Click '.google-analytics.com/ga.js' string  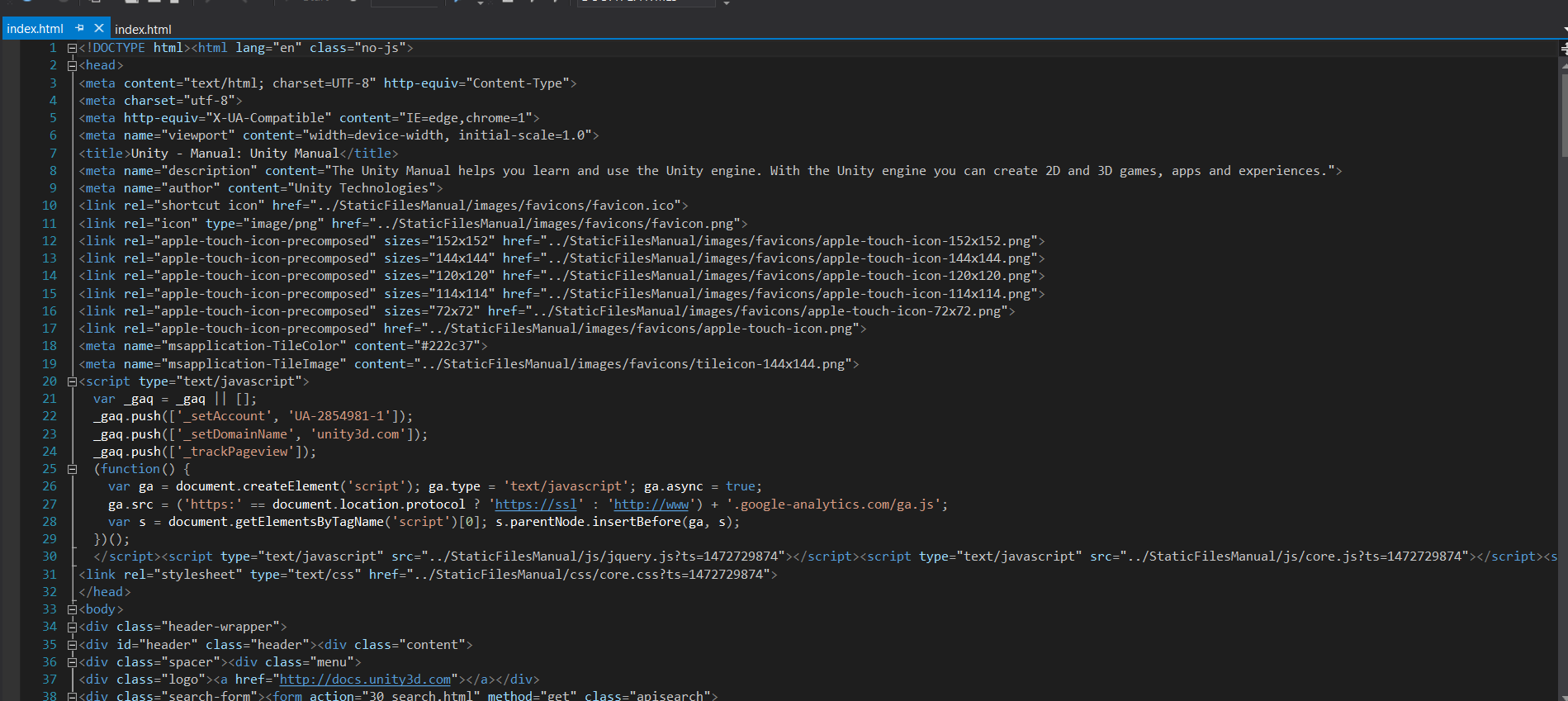pyautogui.click(x=834, y=504)
